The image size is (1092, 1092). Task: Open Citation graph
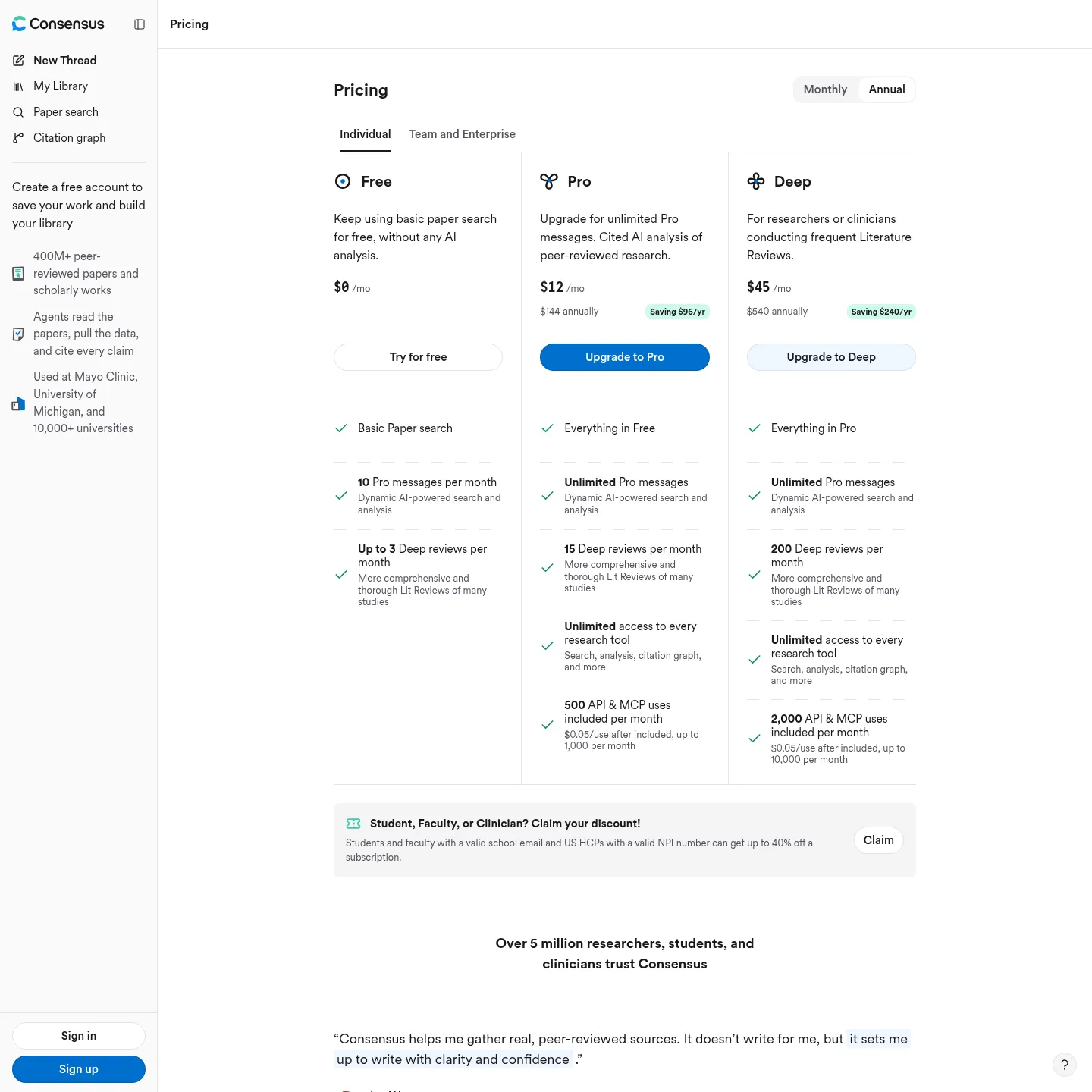70,138
